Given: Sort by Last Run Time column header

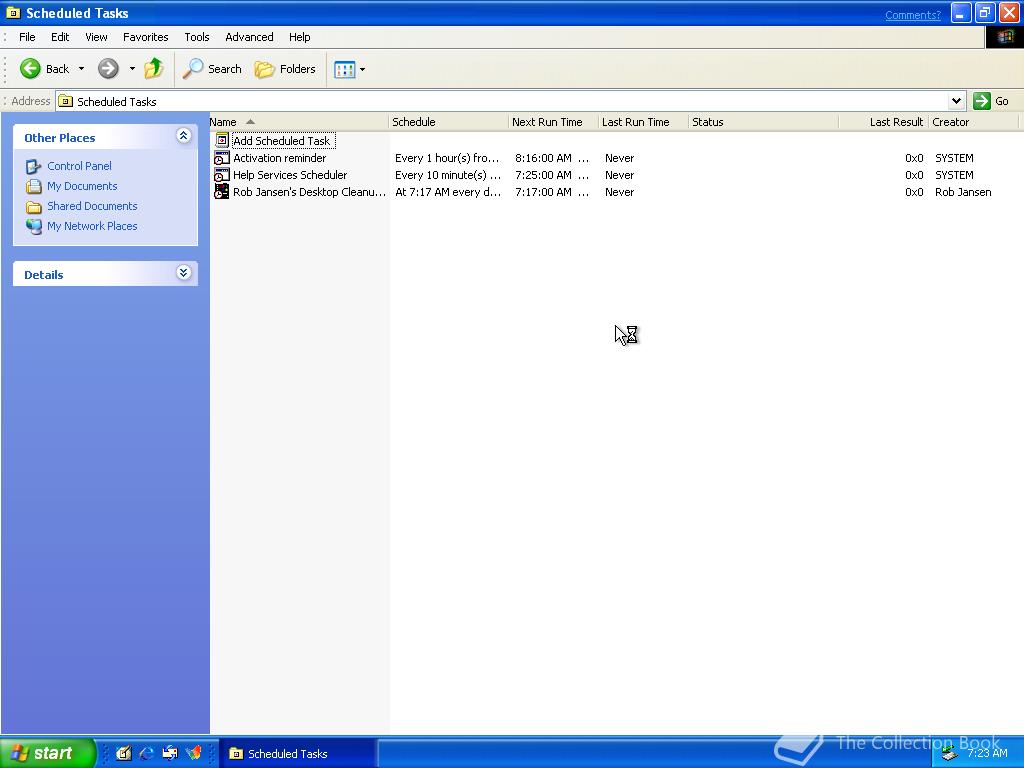Looking at the screenshot, I should [643, 122].
